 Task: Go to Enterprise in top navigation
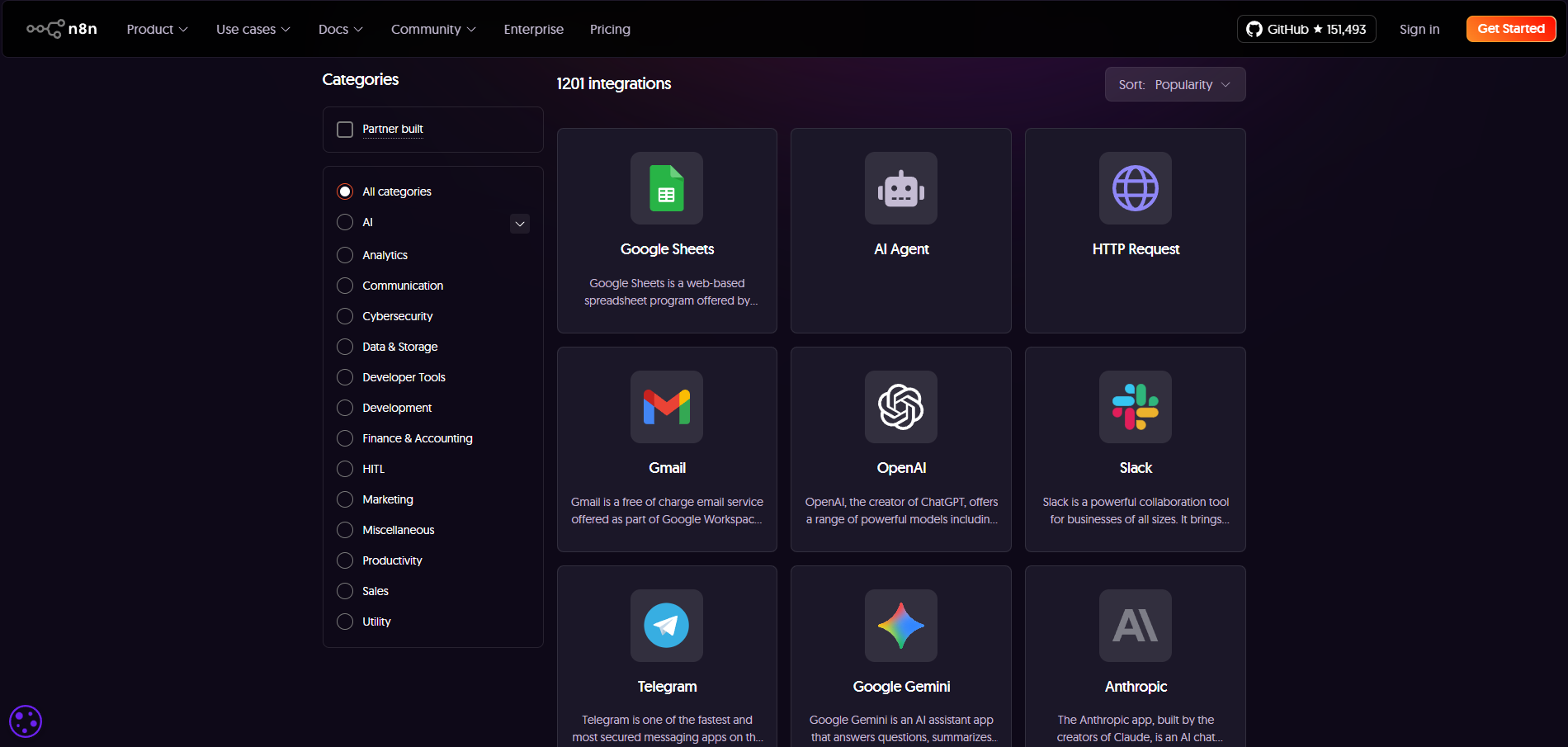[533, 29]
